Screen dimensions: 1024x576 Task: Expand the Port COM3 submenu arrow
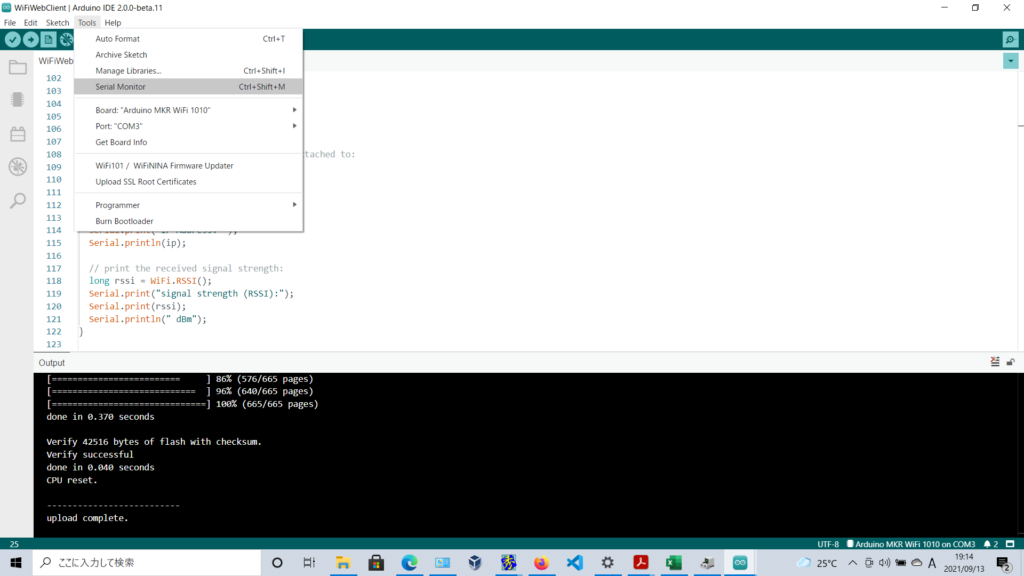[295, 126]
